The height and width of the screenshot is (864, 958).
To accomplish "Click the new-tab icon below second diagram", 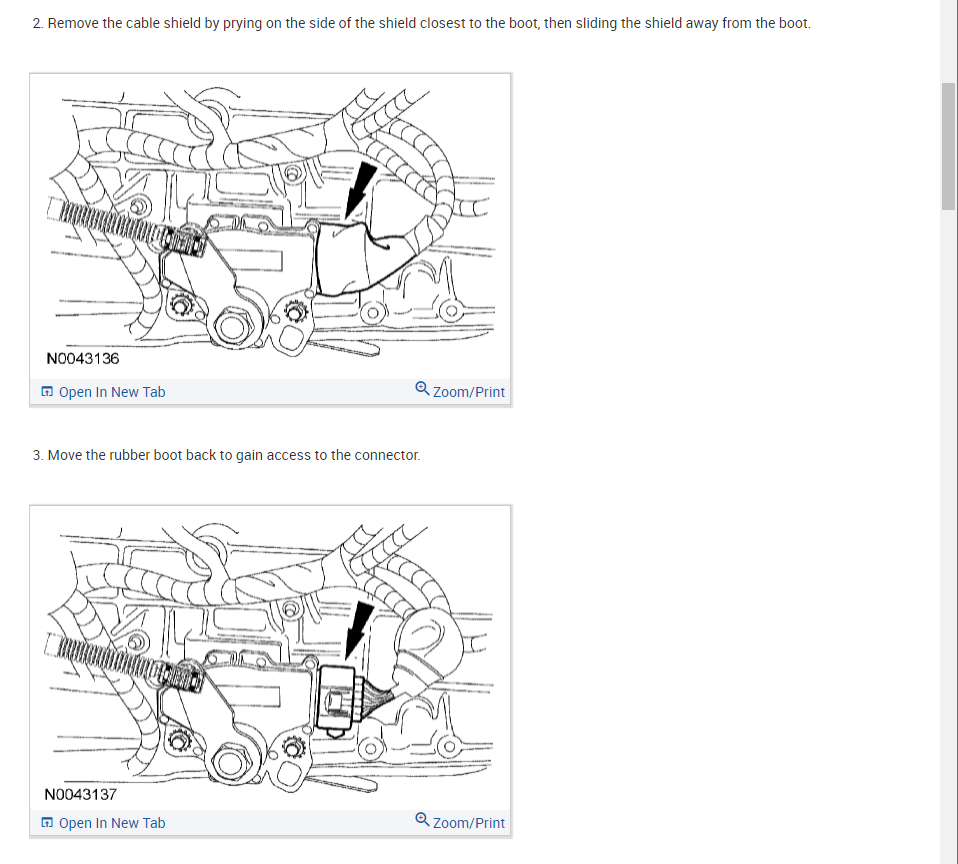I will [x=47, y=822].
